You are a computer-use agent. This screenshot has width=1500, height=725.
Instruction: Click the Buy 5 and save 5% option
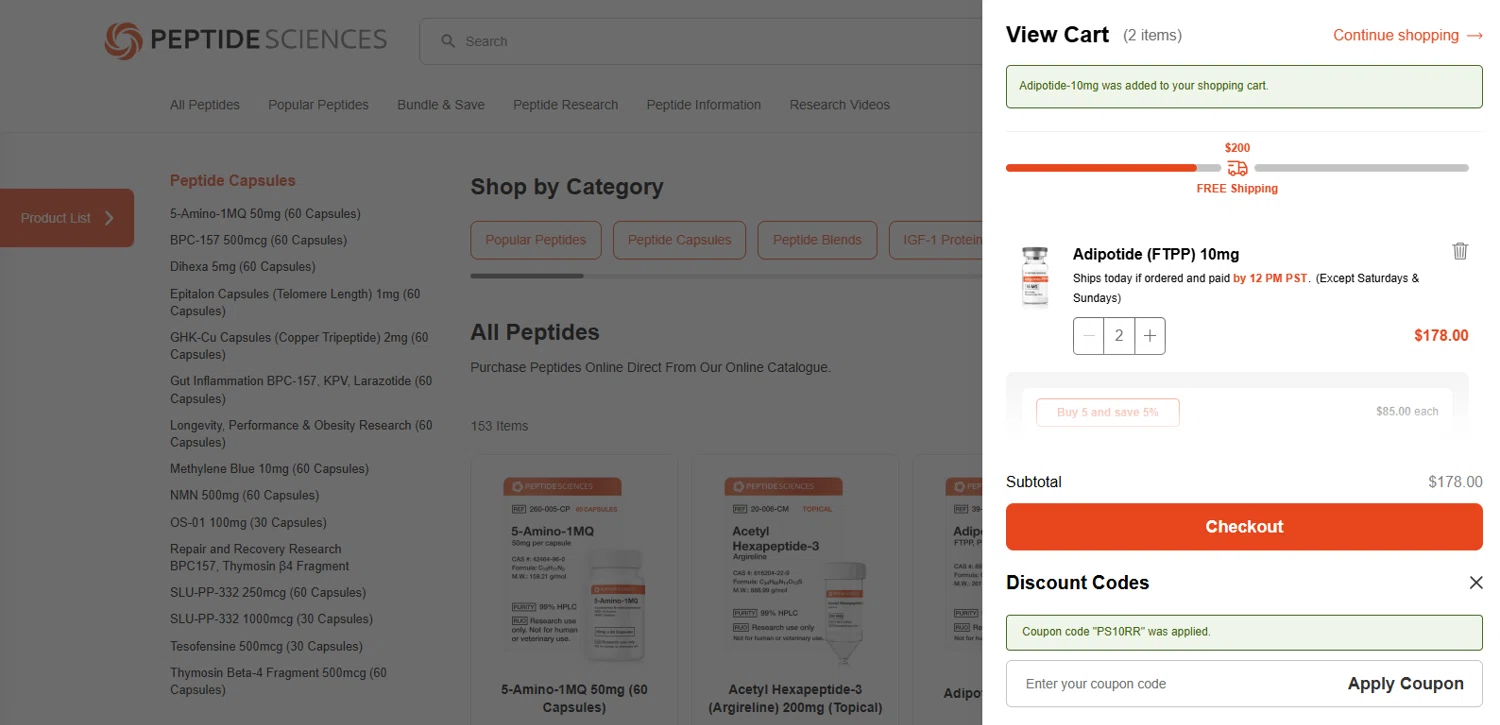point(1107,412)
